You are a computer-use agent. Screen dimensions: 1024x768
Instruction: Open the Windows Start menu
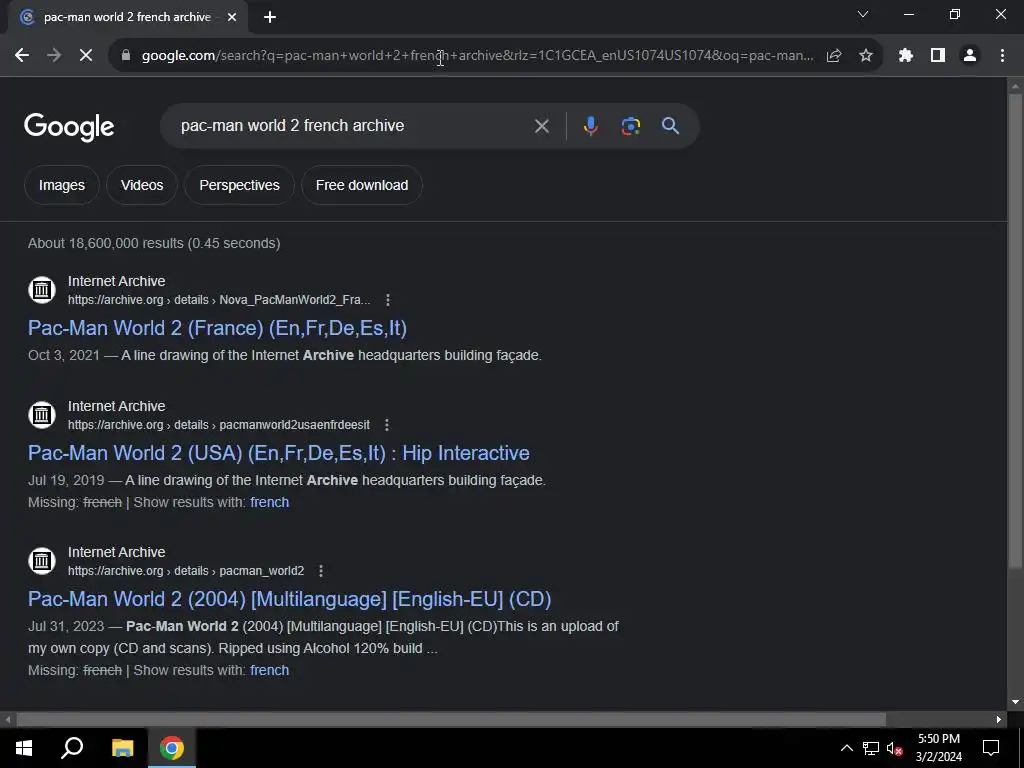[24, 748]
